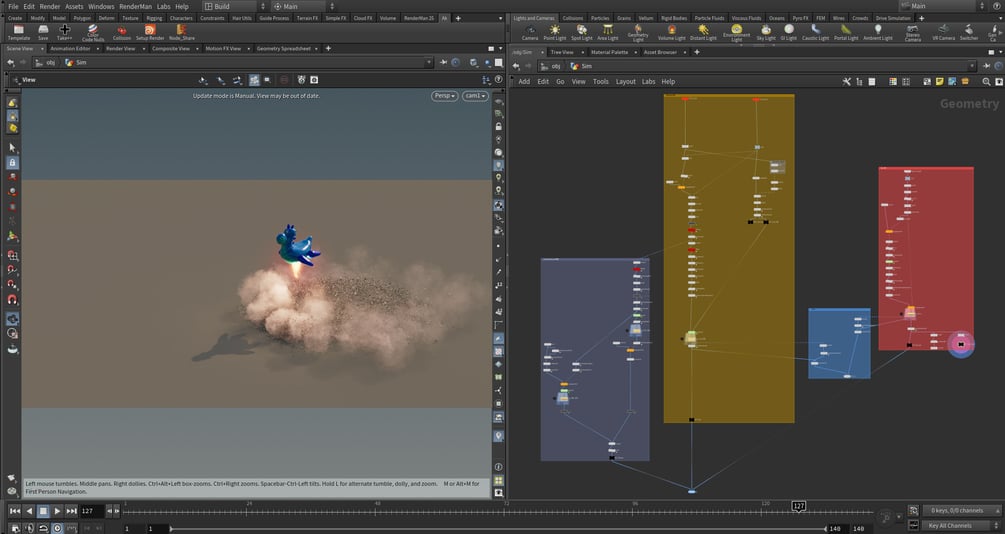
Task: Add an Area Light from the shelf
Action: pyautogui.click(x=608, y=33)
